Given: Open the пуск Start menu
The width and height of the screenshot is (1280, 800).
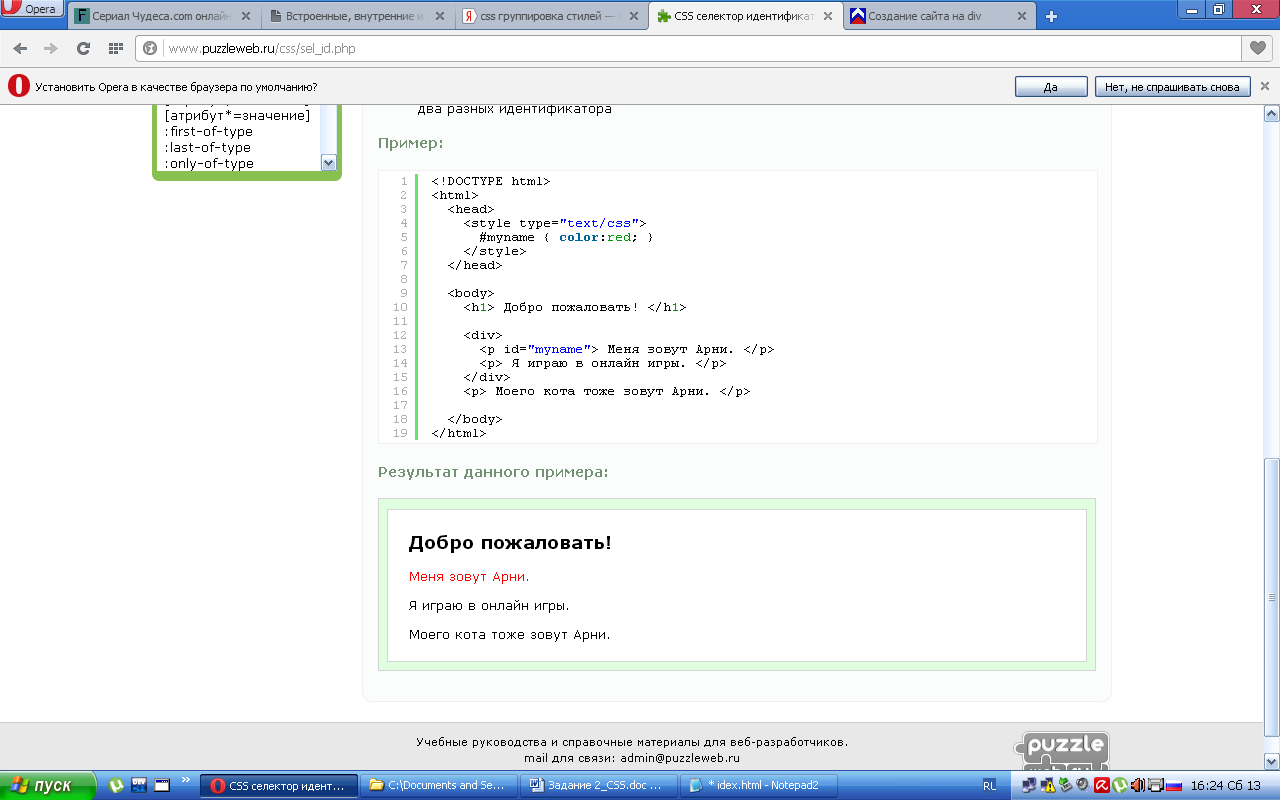Looking at the screenshot, I should 48,785.
